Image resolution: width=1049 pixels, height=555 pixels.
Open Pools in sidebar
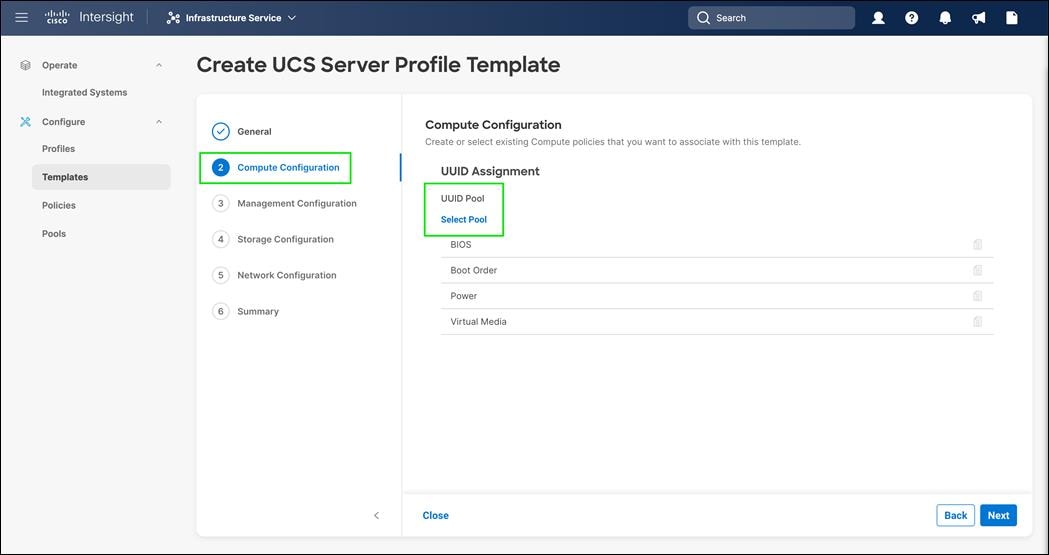point(54,233)
